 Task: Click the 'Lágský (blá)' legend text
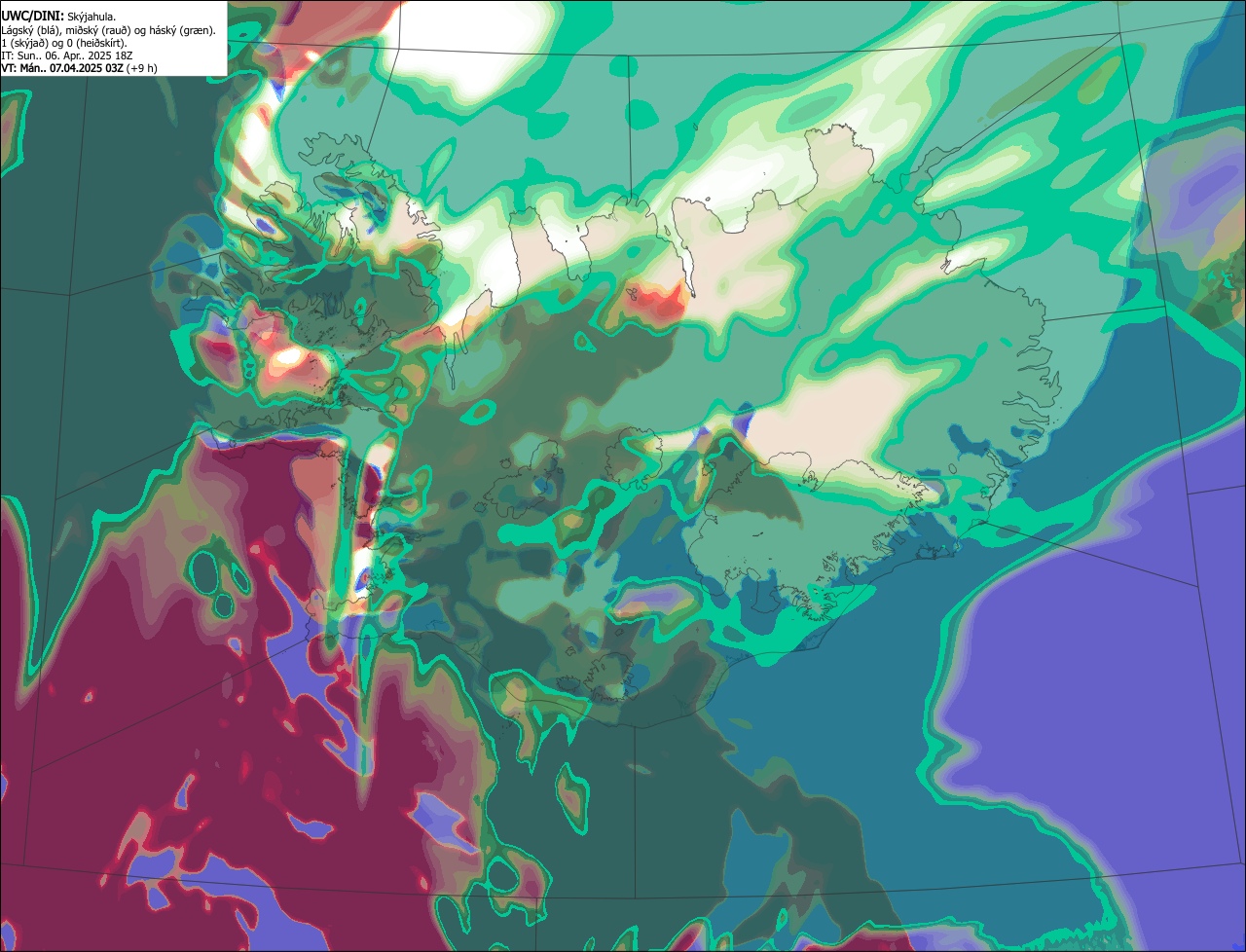click(x=30, y=31)
